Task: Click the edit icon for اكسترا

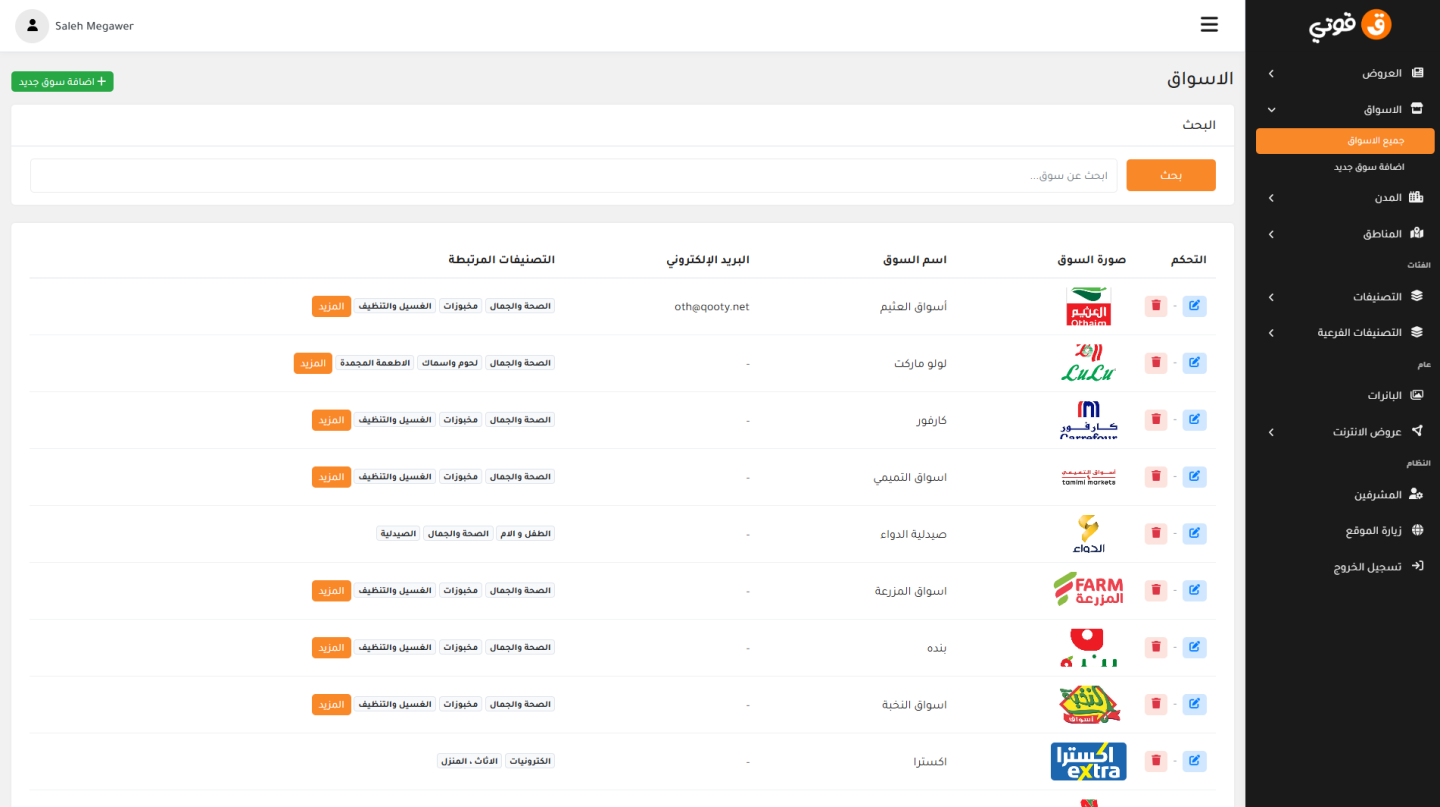Action: tap(1194, 761)
